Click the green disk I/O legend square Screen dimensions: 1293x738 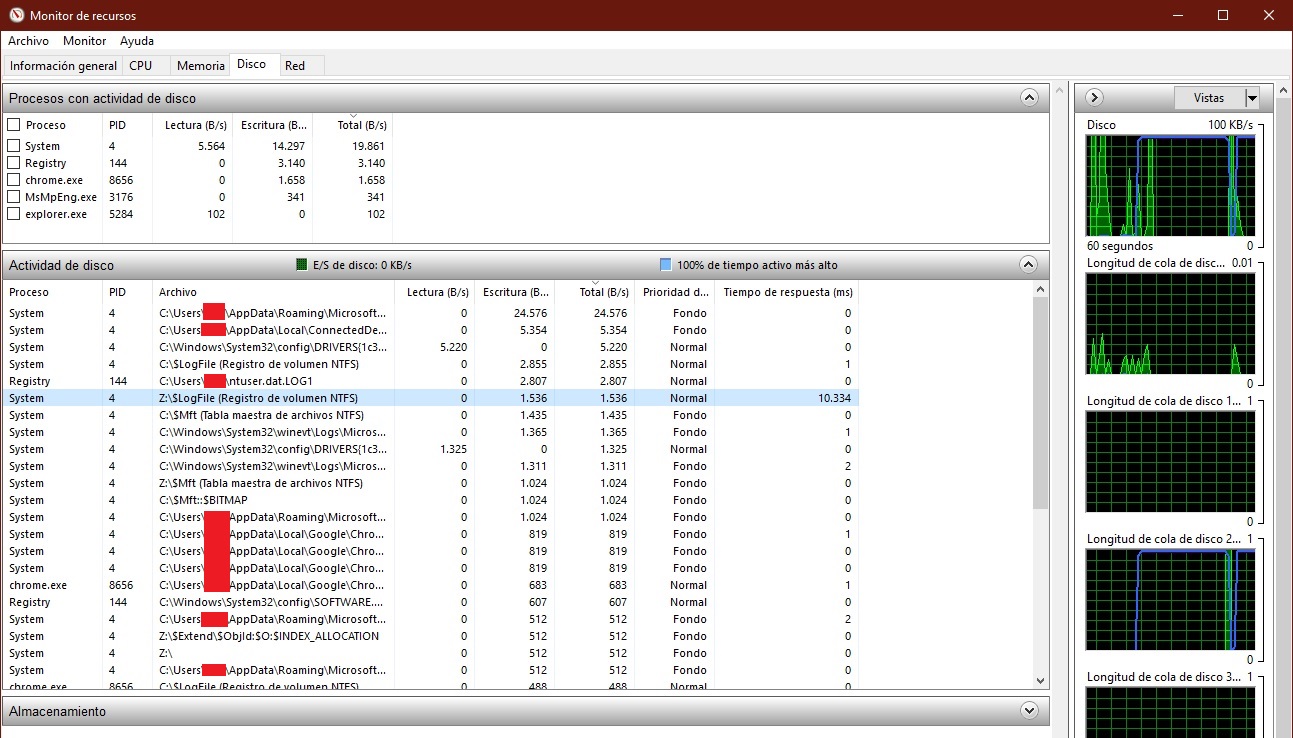(x=302, y=265)
